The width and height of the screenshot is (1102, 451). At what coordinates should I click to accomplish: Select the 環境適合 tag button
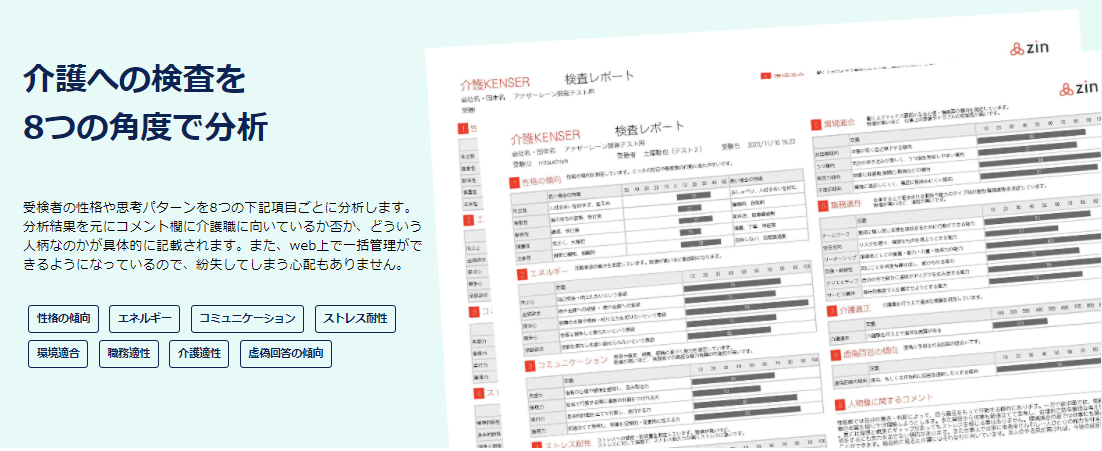pos(58,354)
